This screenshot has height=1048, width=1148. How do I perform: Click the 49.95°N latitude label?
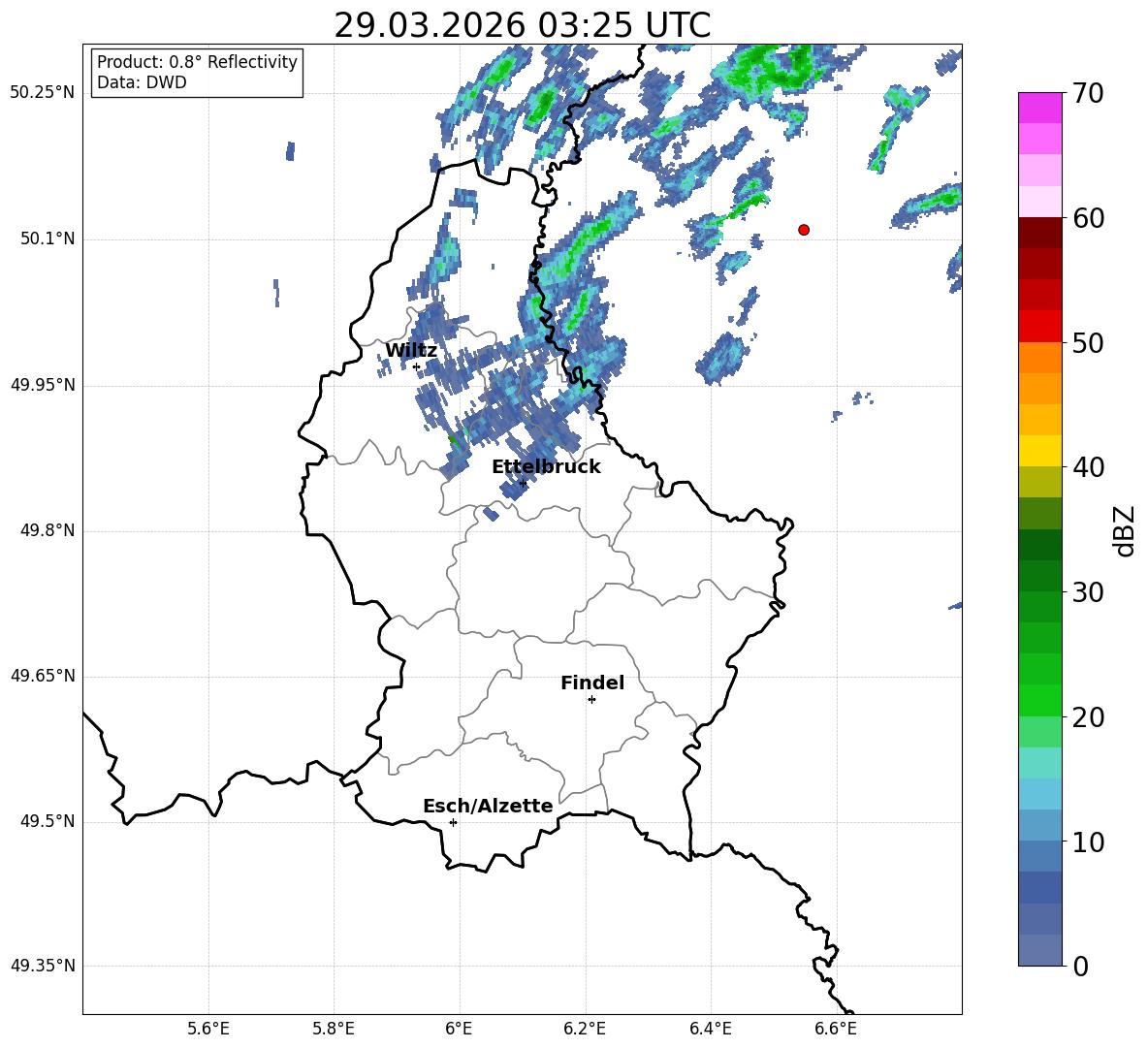click(x=43, y=384)
